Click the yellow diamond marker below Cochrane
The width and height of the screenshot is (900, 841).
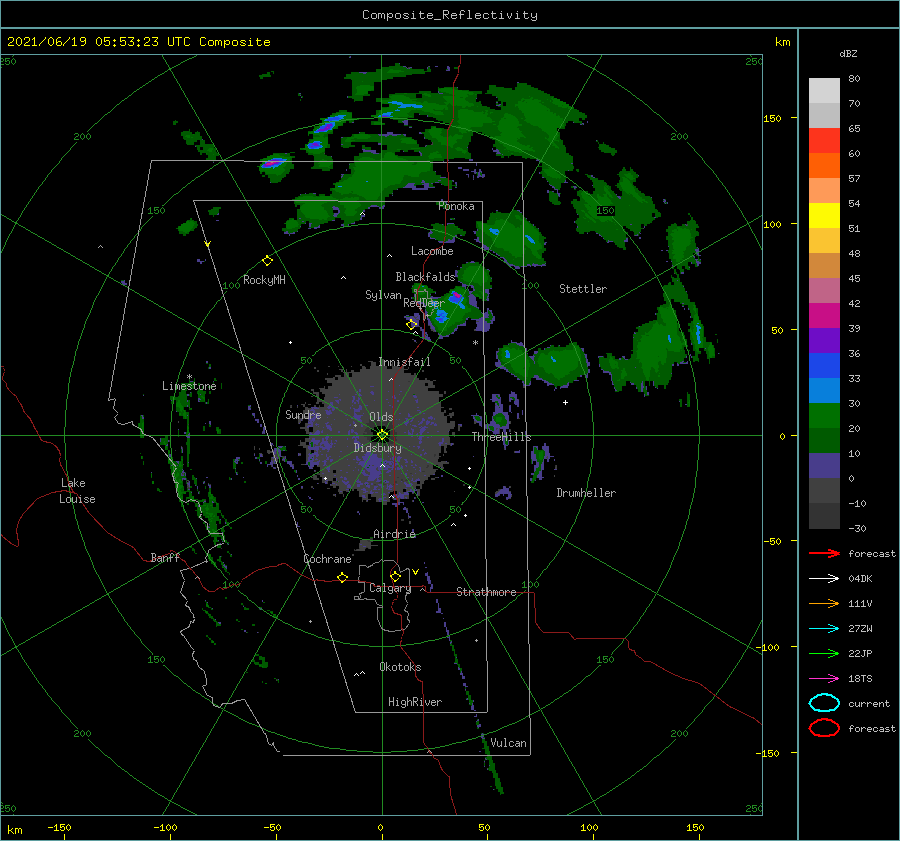click(x=342, y=577)
